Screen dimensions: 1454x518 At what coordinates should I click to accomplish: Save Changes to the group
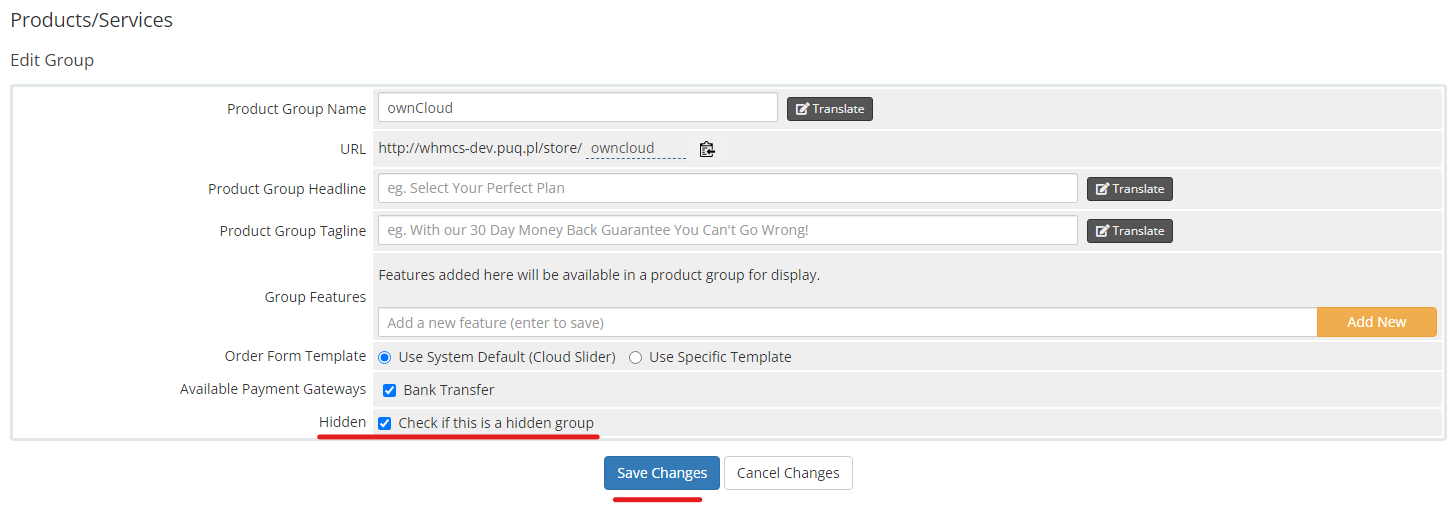click(x=662, y=473)
